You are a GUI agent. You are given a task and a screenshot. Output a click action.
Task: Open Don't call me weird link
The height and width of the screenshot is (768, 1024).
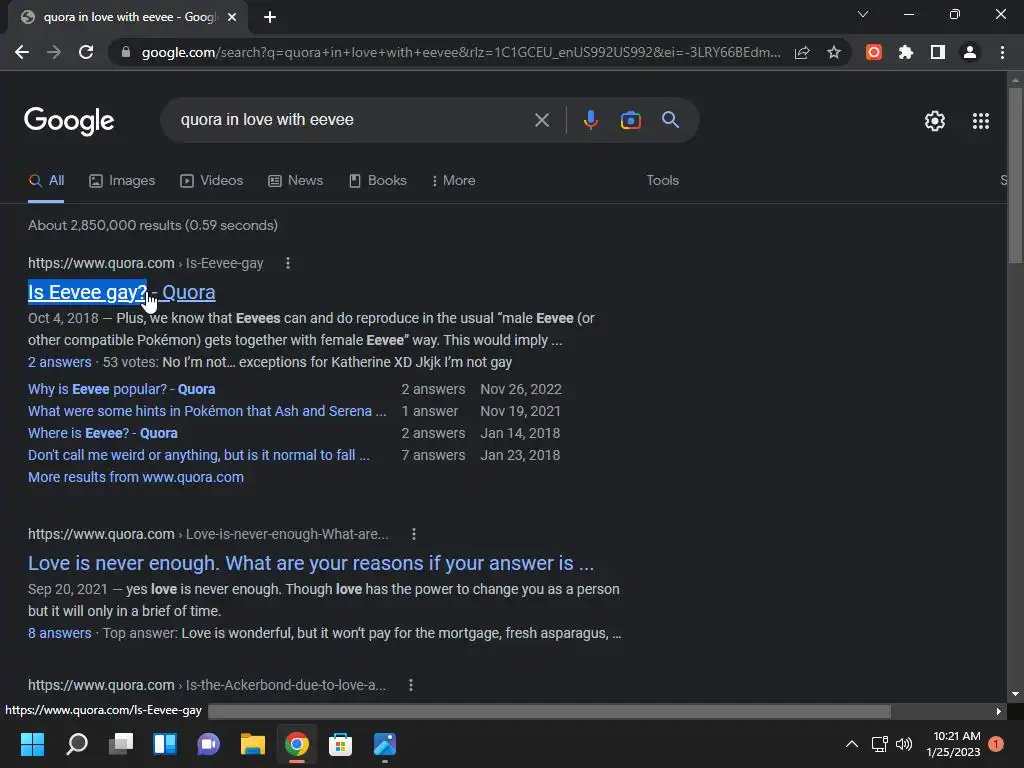coord(199,455)
